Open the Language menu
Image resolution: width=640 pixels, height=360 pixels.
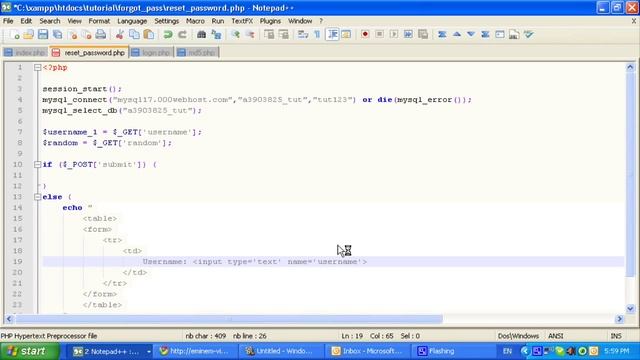point(132,21)
